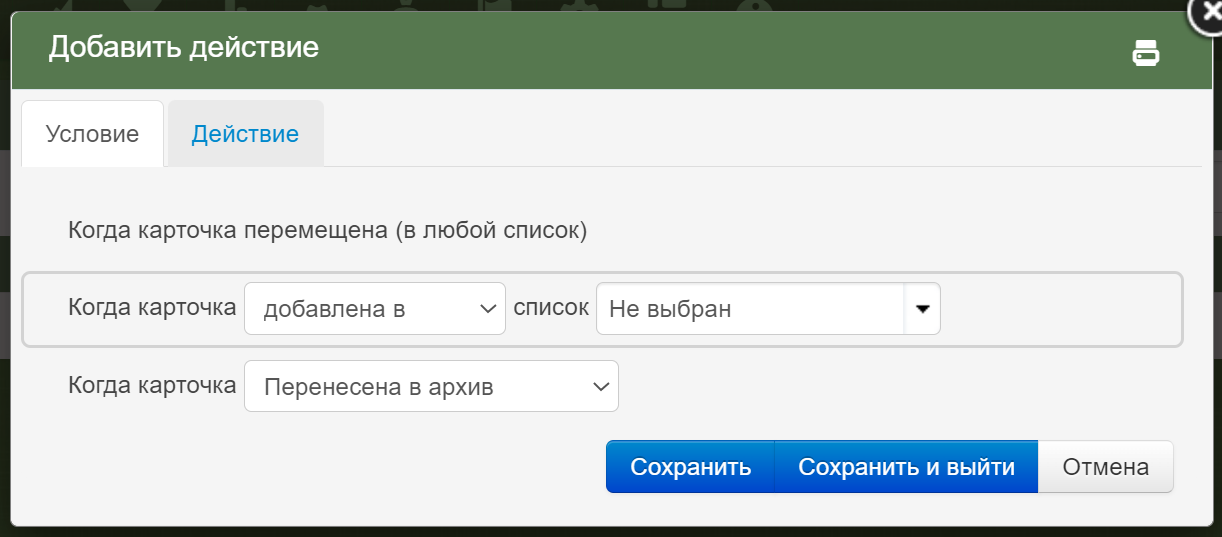The image size is (1222, 537).
Task: Click the 'Добавить действие' dialog title
Action: (184, 46)
